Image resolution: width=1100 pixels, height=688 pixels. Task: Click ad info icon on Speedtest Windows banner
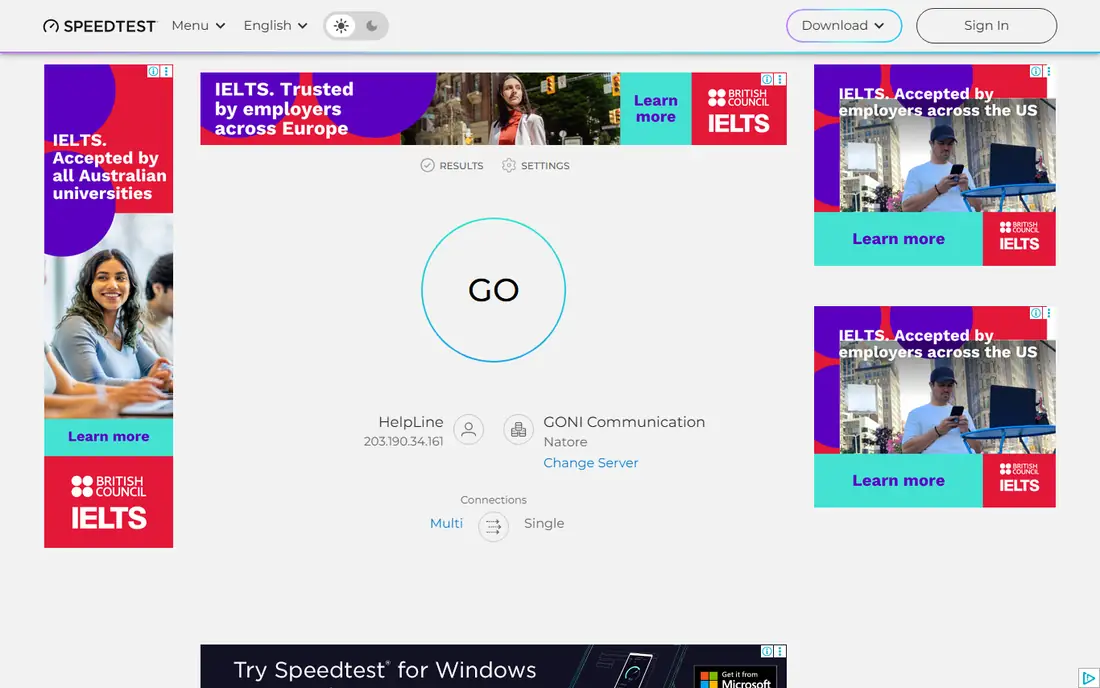[767, 652]
